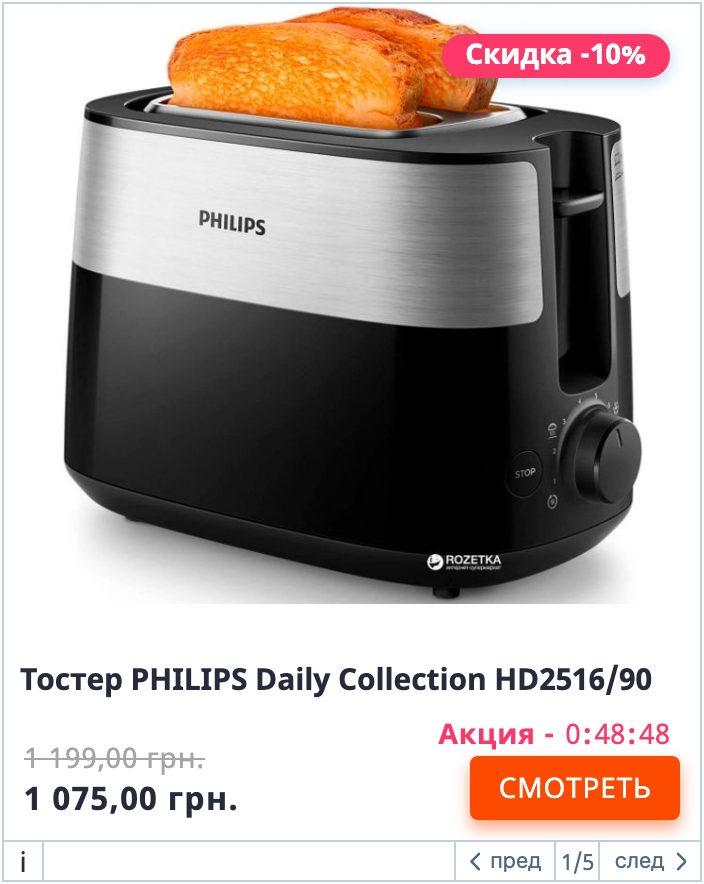Image resolution: width=704 pixels, height=884 pixels.
Task: Click the left chevron arrow before "пред"
Action: tap(475, 861)
